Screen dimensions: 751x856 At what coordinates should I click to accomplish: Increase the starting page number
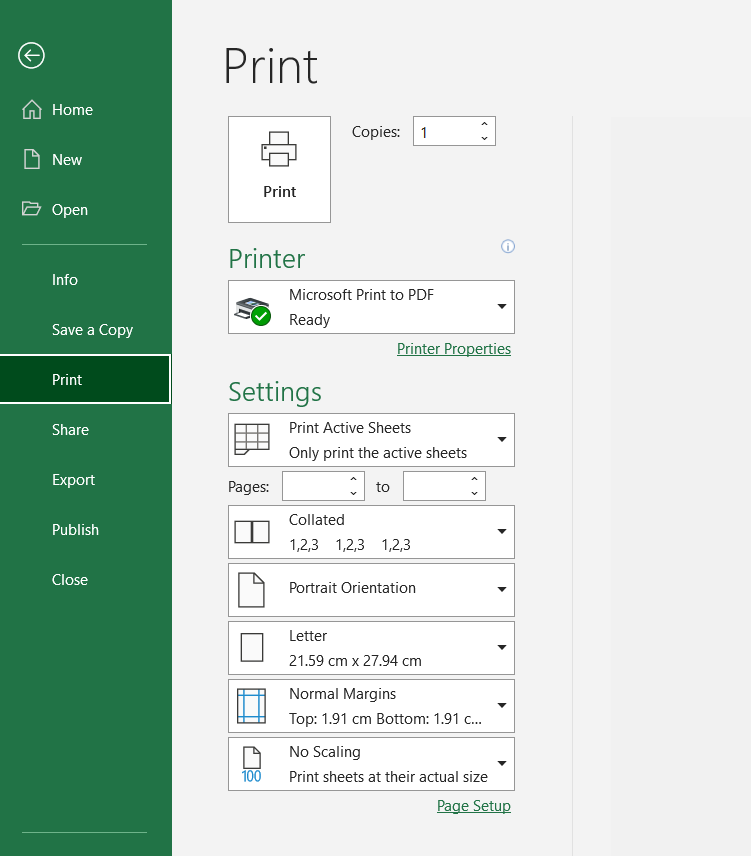[x=353, y=480]
